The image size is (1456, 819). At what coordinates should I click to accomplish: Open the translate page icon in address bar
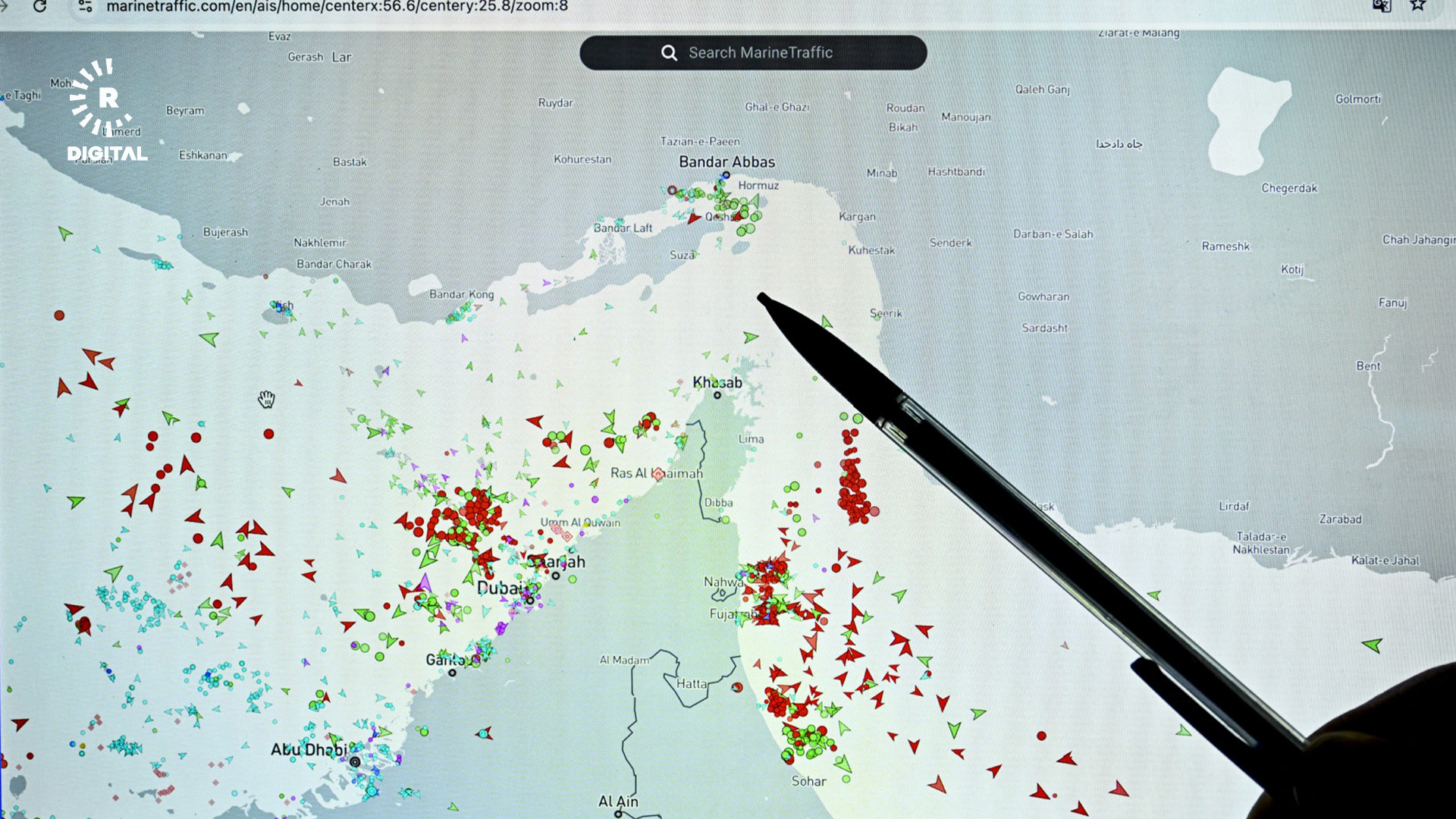(x=1381, y=5)
